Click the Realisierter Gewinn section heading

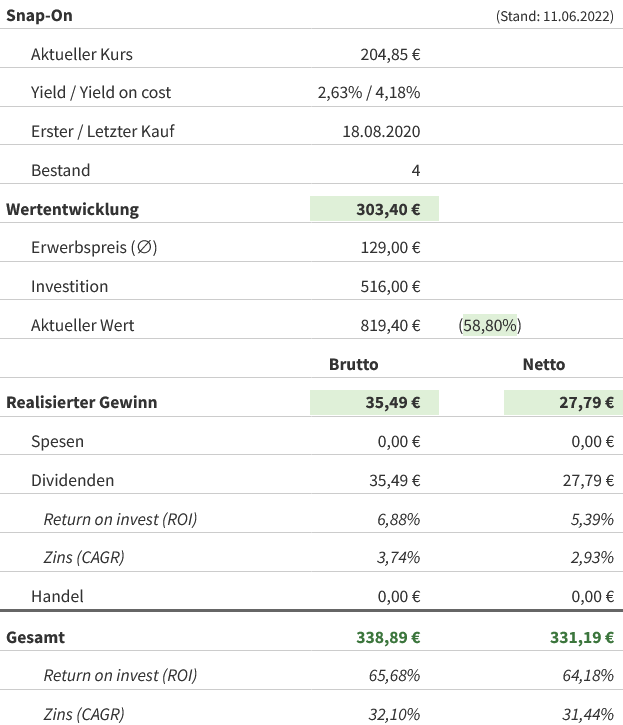[x=82, y=403]
